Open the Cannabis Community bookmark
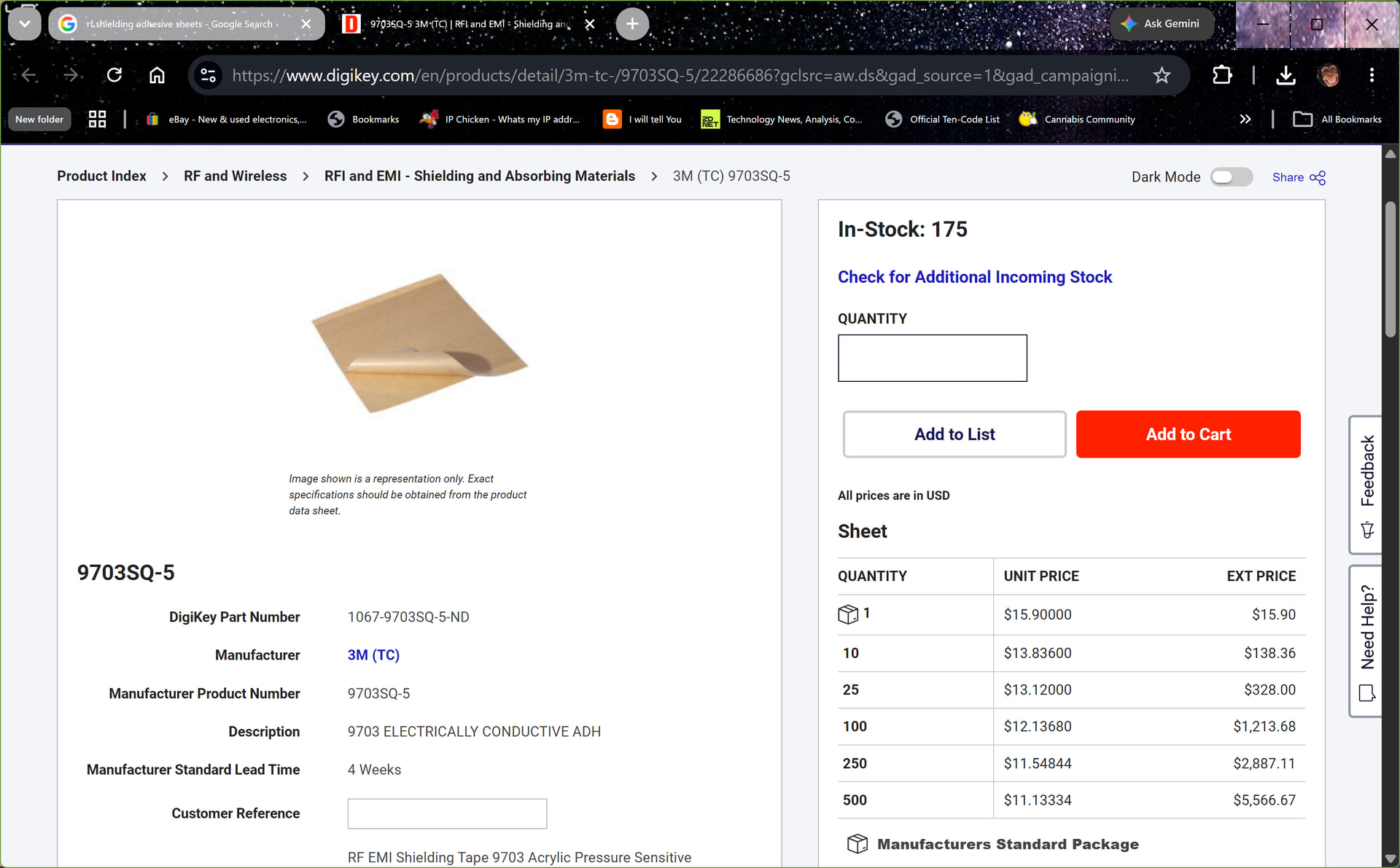Screen dimensions: 1400x868 click(x=1078, y=119)
